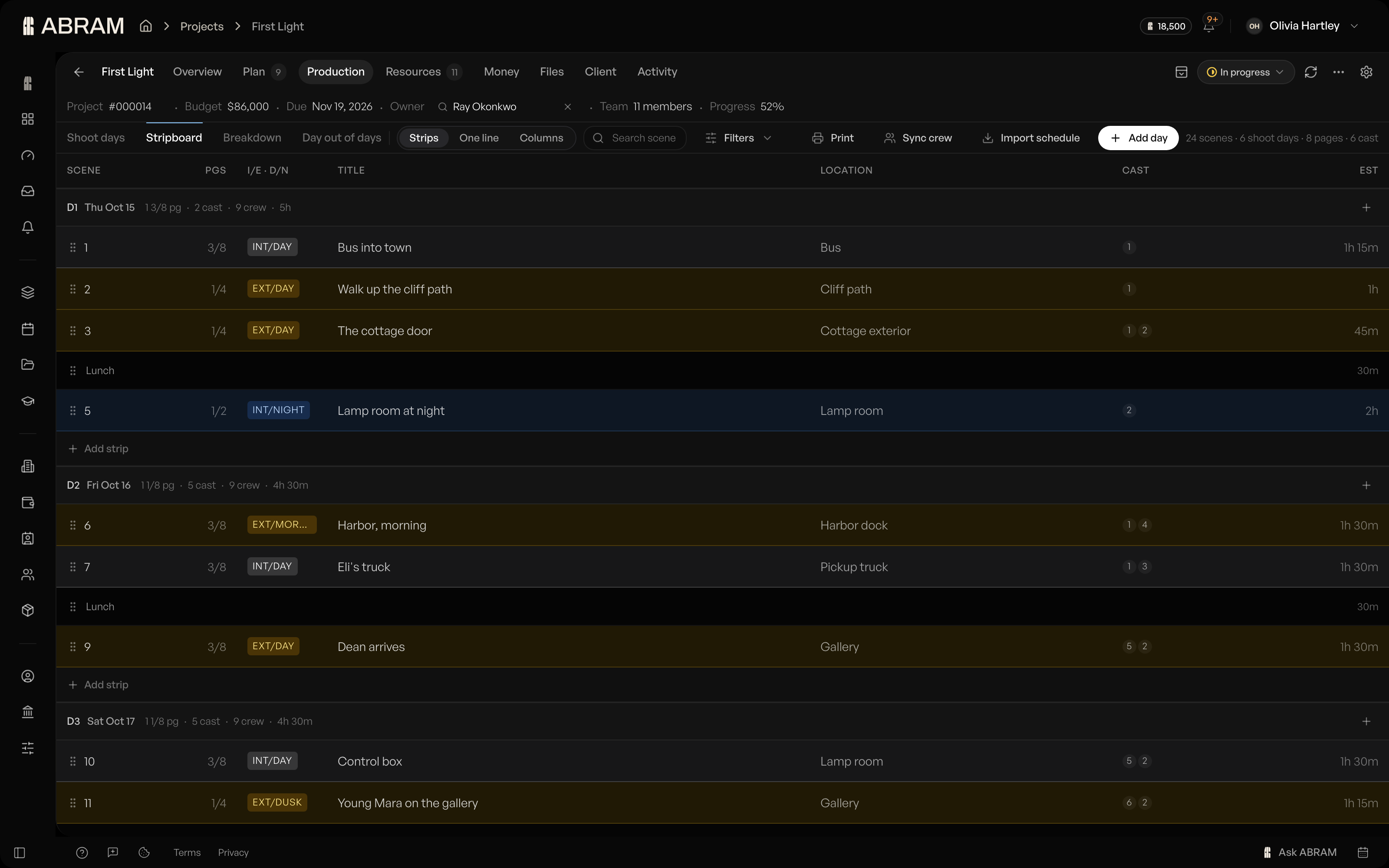1389x868 pixels.
Task: Switch the view to Columns
Action: [x=541, y=138]
